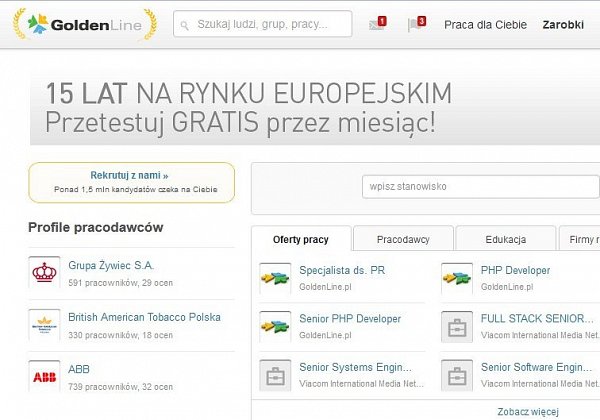
Task: Click GoldenLine.pl under Specjalista ds. PR
Action: pyautogui.click(x=325, y=287)
